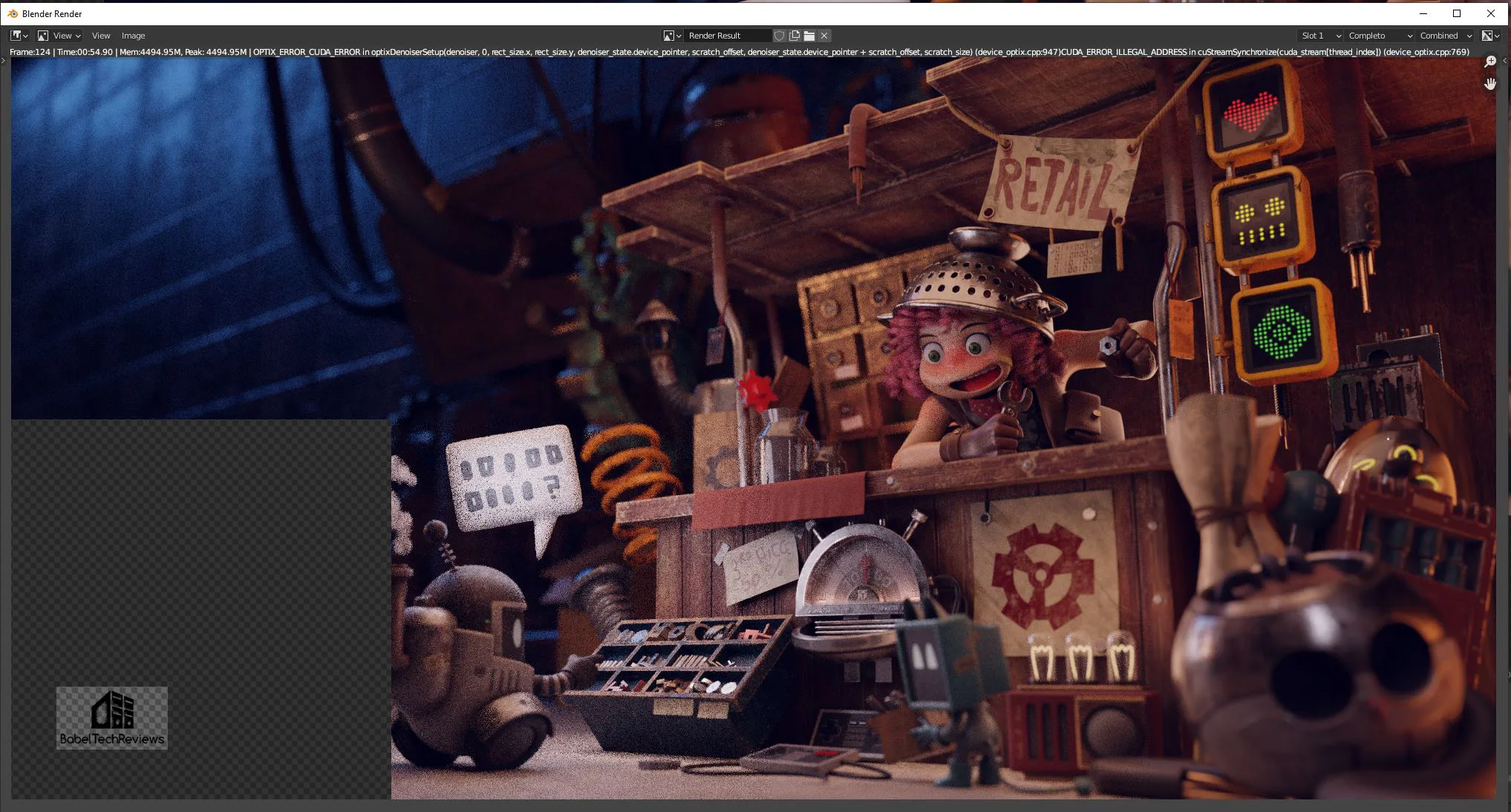Click the zoom magnifier gizmo
The height and width of the screenshot is (812, 1511).
(x=1489, y=62)
